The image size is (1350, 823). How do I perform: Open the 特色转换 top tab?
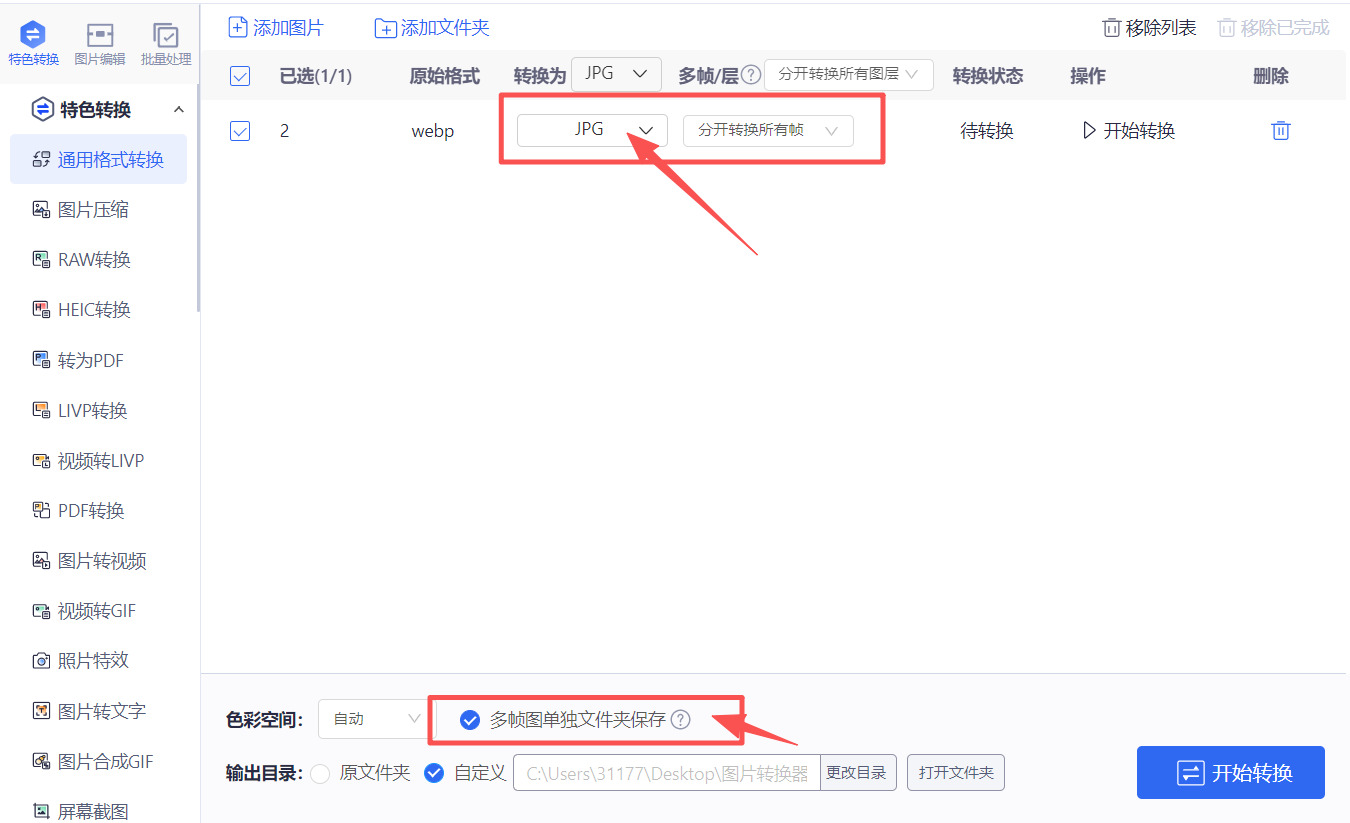(x=34, y=45)
